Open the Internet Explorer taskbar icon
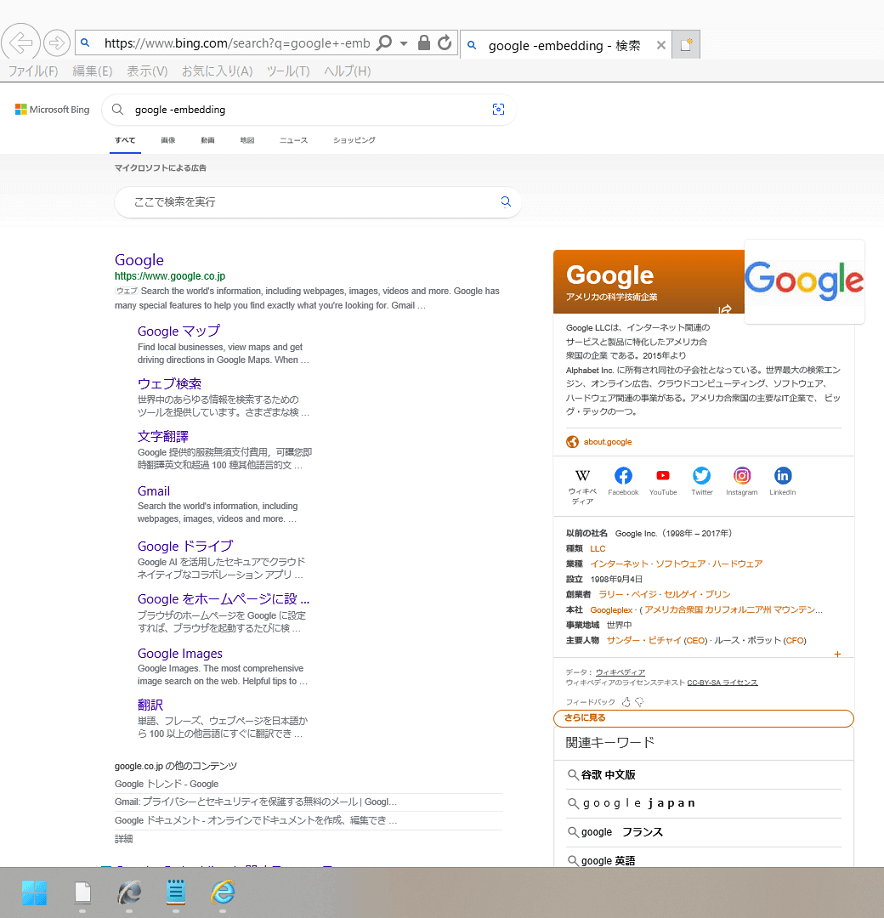 click(x=222, y=892)
